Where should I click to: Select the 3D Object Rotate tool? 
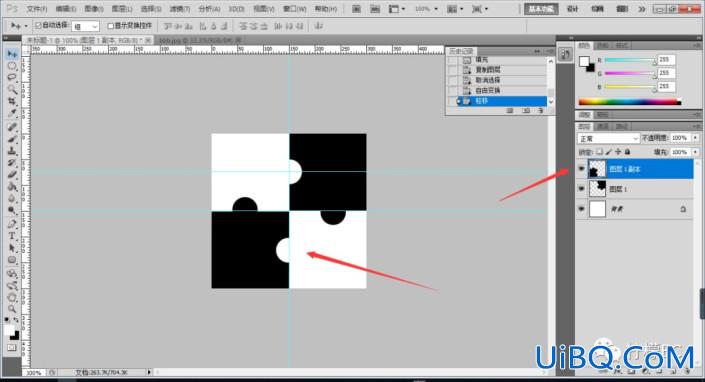coord(12,273)
